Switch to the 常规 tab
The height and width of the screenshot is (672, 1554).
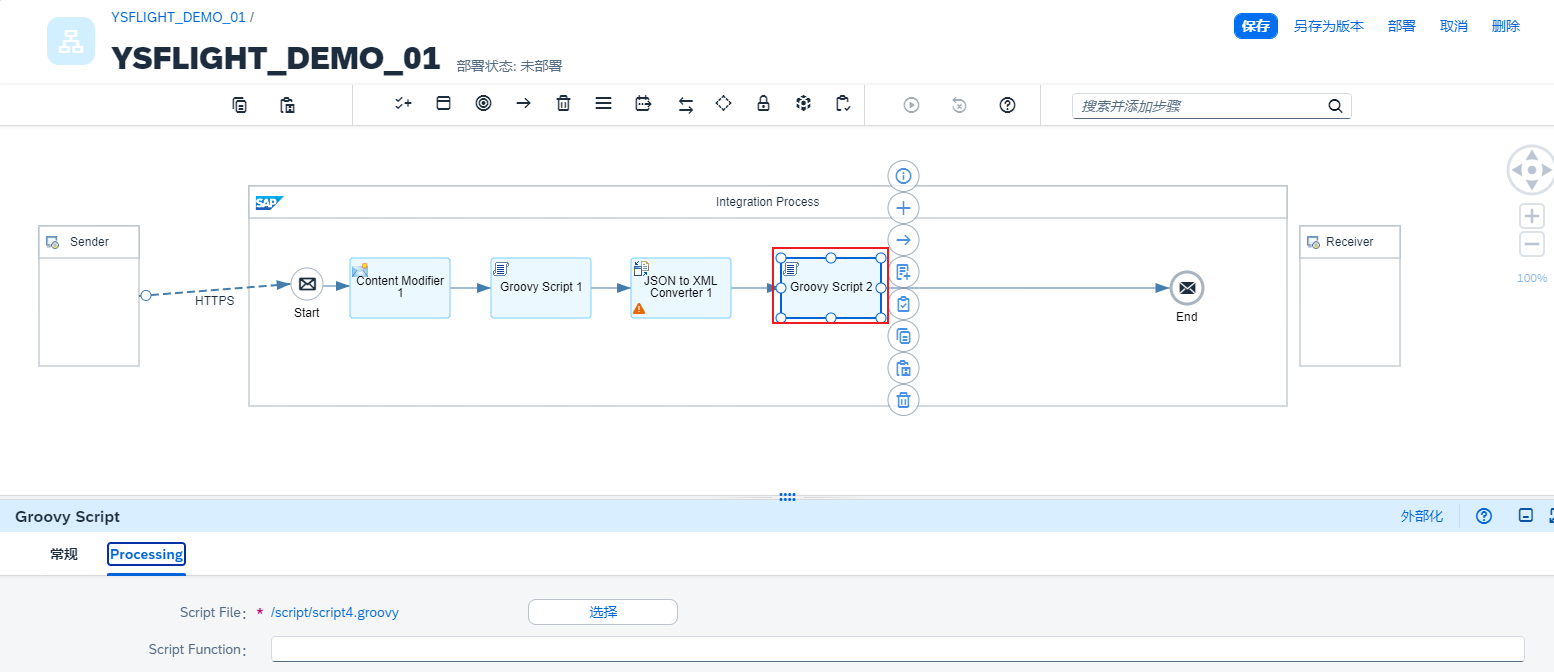[64, 554]
